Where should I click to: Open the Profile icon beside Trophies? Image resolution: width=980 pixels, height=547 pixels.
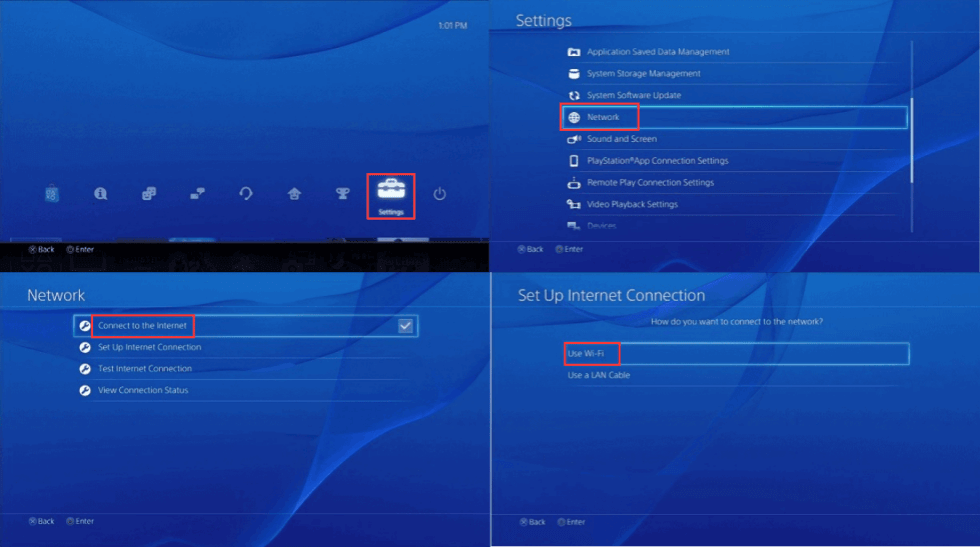coord(294,194)
